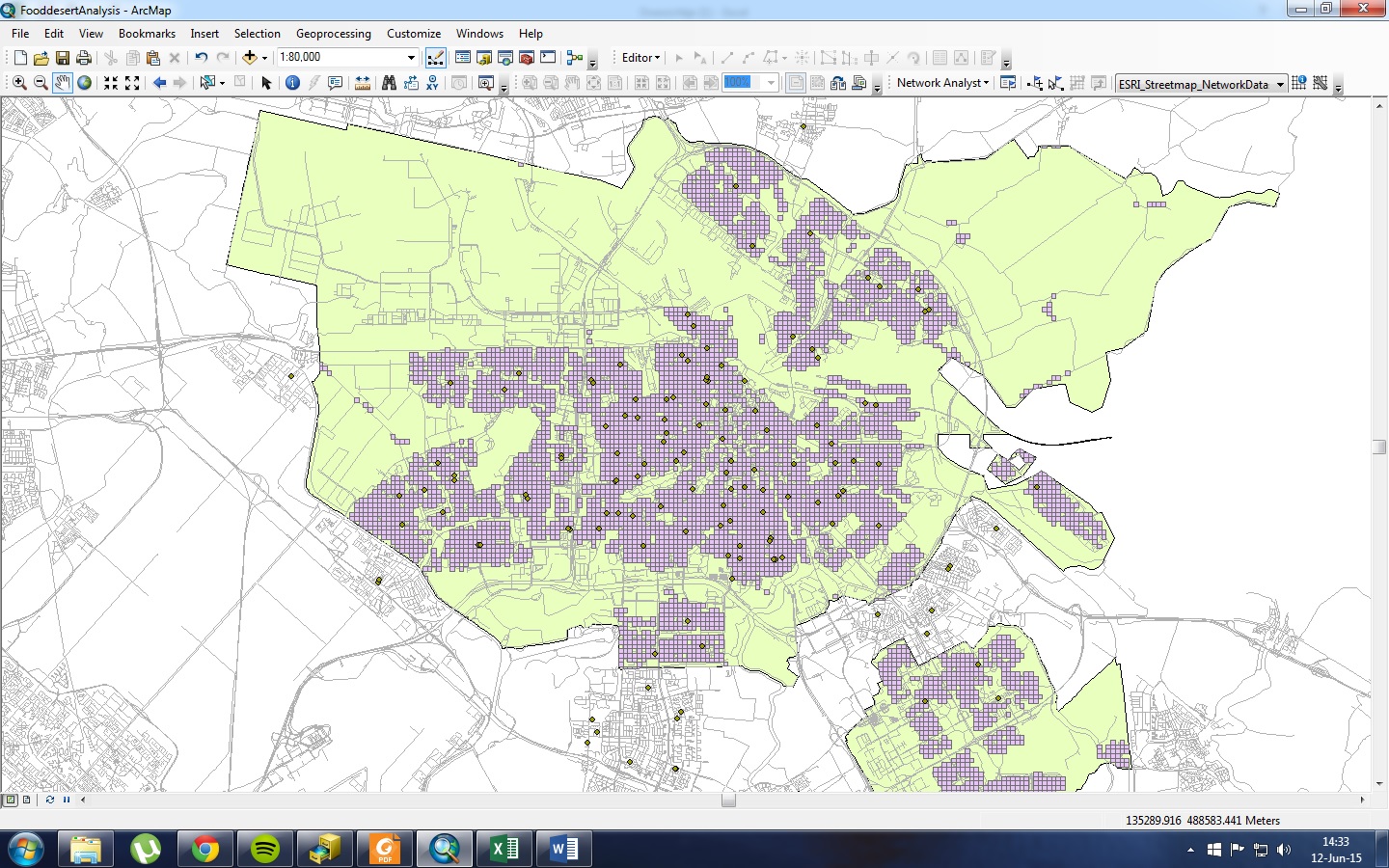
Task: Select the Zoom In tool
Action: click(19, 83)
